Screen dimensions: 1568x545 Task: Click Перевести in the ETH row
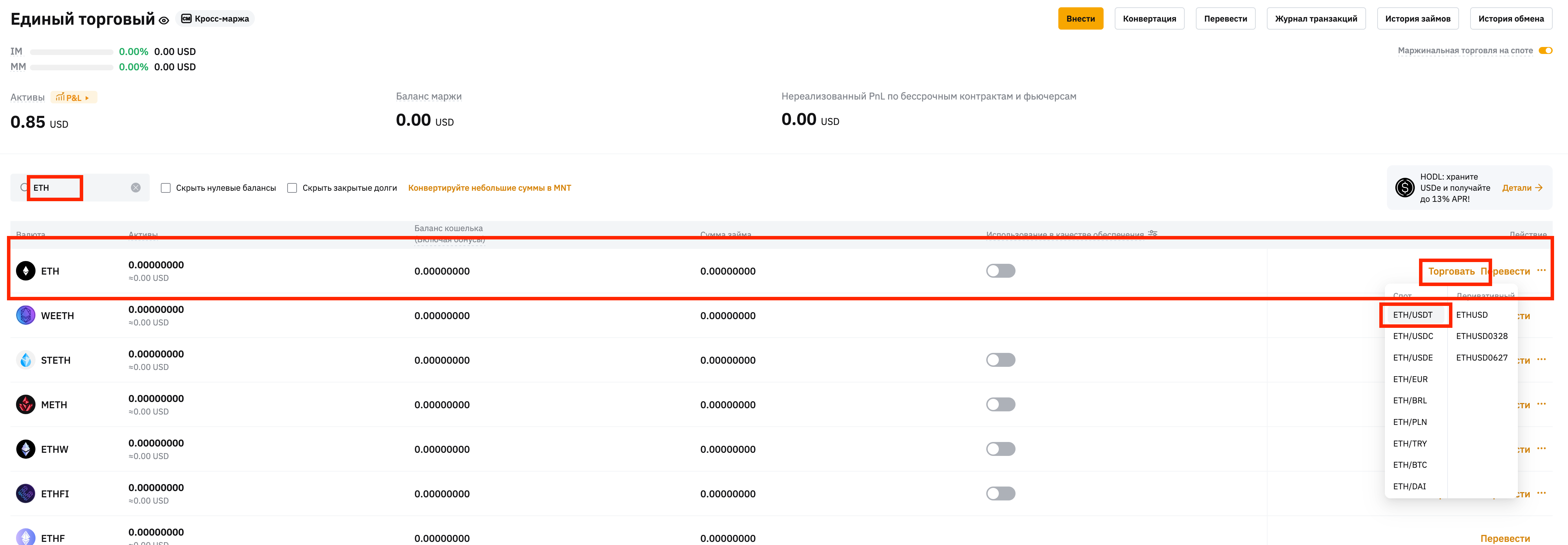click(x=1505, y=271)
